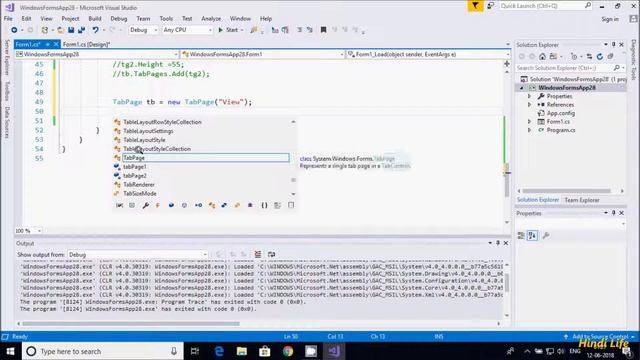
Task: Expand the References node in Solution Explorer
Action: tap(529, 105)
